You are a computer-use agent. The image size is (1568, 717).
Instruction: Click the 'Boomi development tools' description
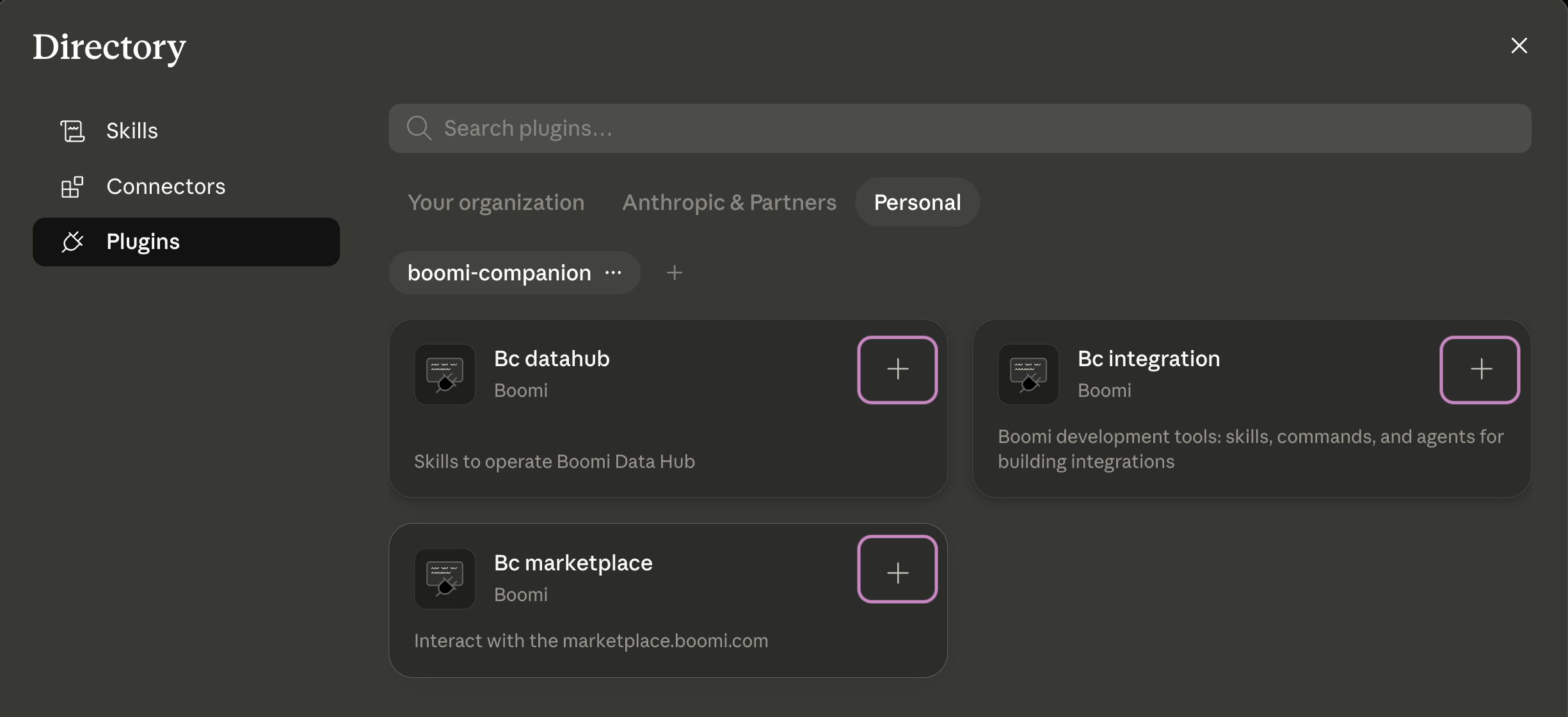pyautogui.click(x=1251, y=449)
